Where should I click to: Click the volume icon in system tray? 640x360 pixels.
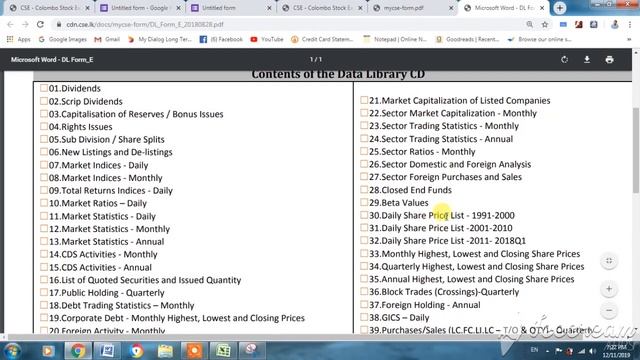[x=592, y=351]
